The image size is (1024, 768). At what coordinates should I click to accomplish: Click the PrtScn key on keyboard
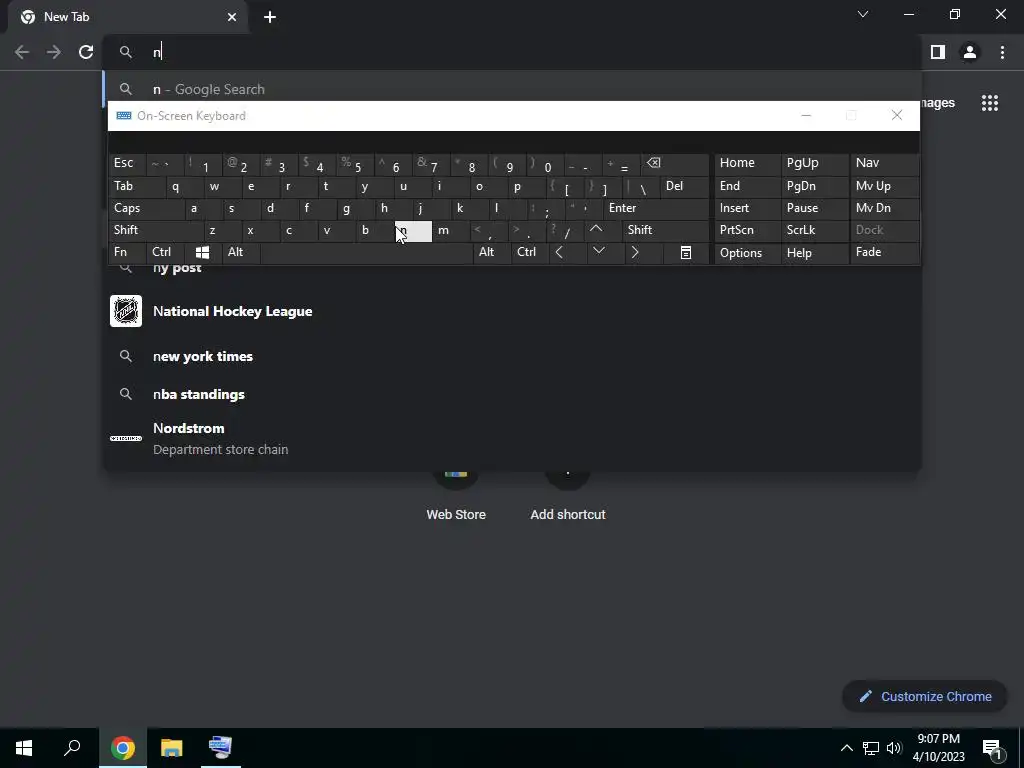click(x=747, y=230)
